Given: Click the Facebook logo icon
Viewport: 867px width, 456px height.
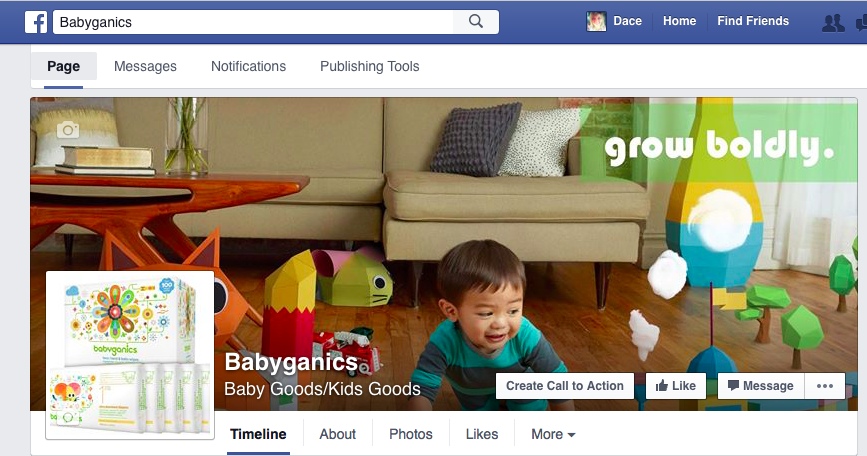Looking at the screenshot, I should [x=36, y=22].
